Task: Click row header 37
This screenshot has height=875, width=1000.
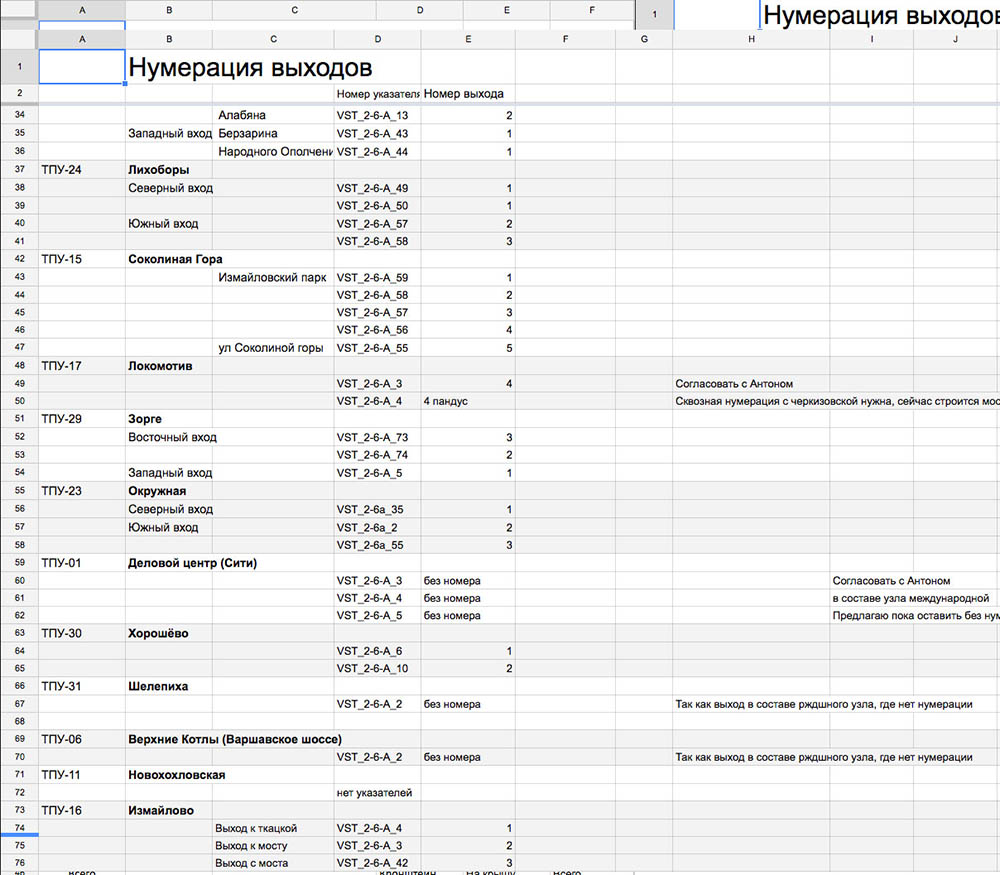Action: tap(19, 169)
